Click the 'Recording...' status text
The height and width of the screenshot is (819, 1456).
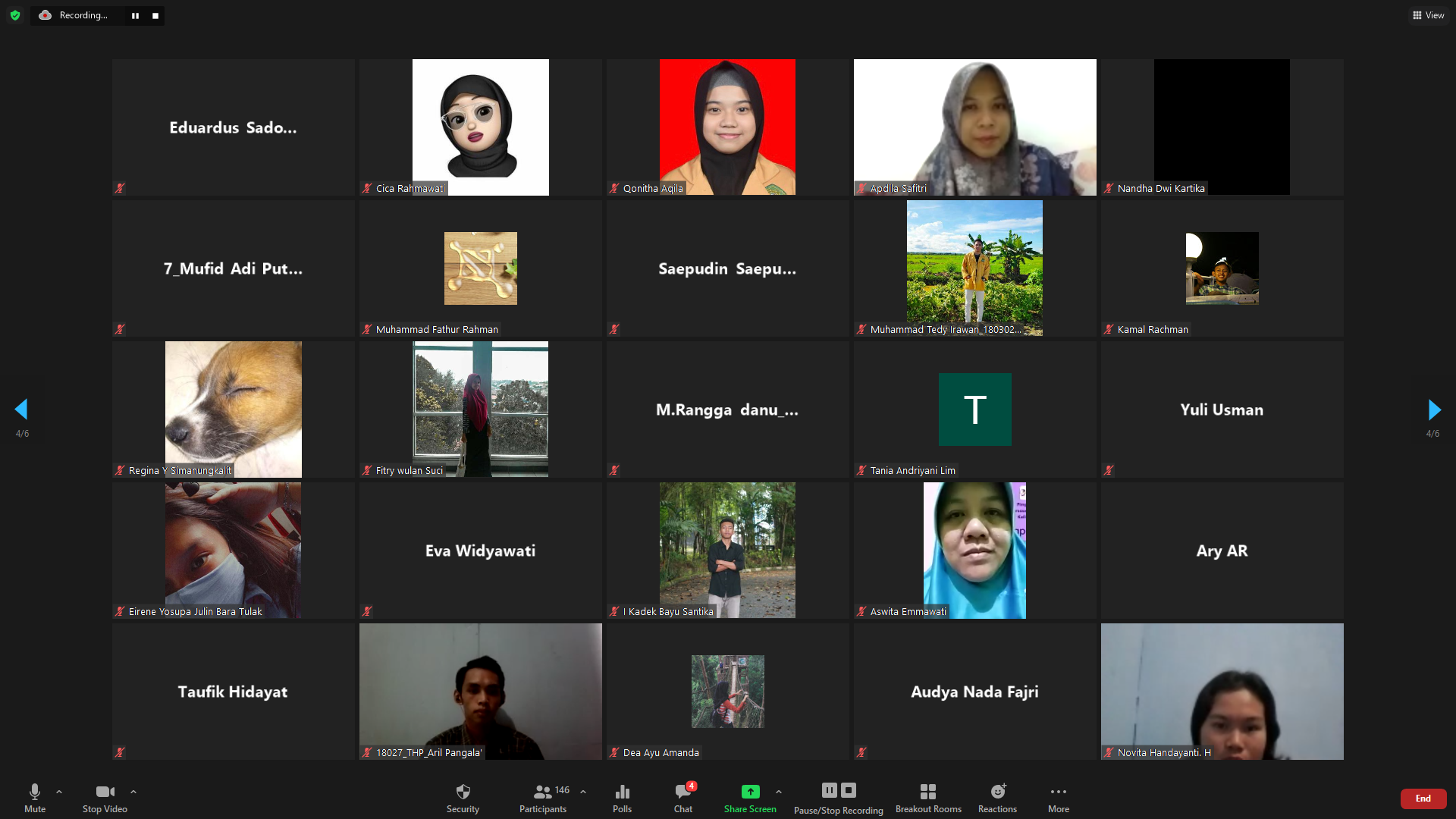tap(83, 15)
